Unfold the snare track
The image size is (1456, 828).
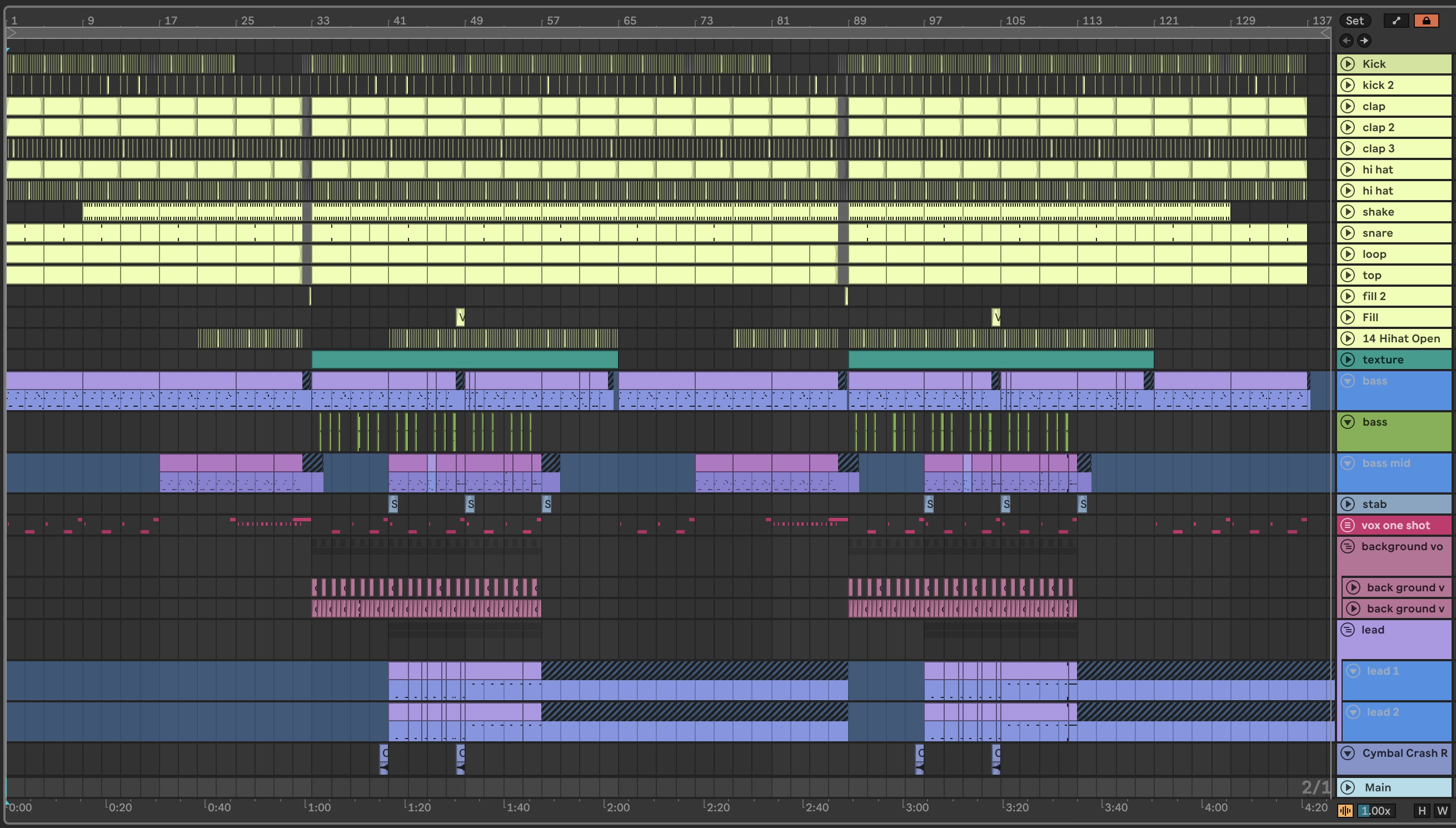click(1348, 233)
